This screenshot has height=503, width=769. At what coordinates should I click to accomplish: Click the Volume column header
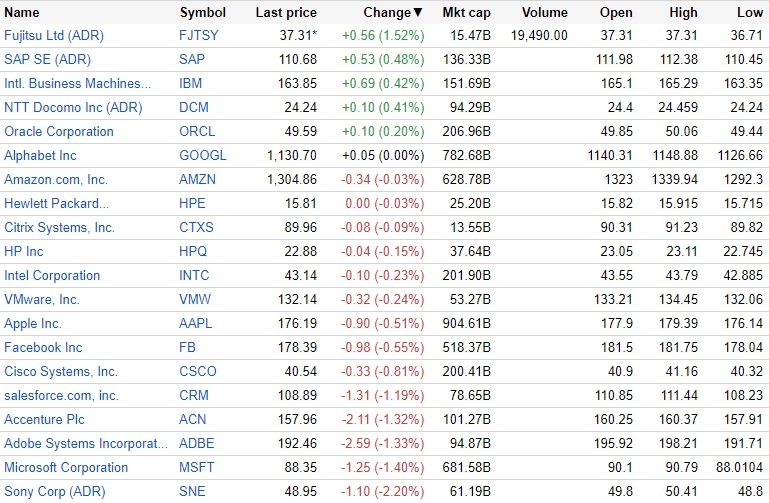point(545,13)
